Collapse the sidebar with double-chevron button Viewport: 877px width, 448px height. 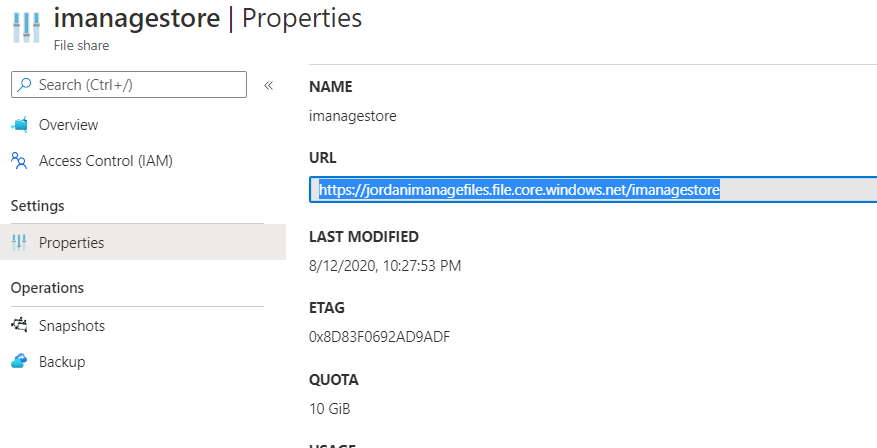point(268,85)
